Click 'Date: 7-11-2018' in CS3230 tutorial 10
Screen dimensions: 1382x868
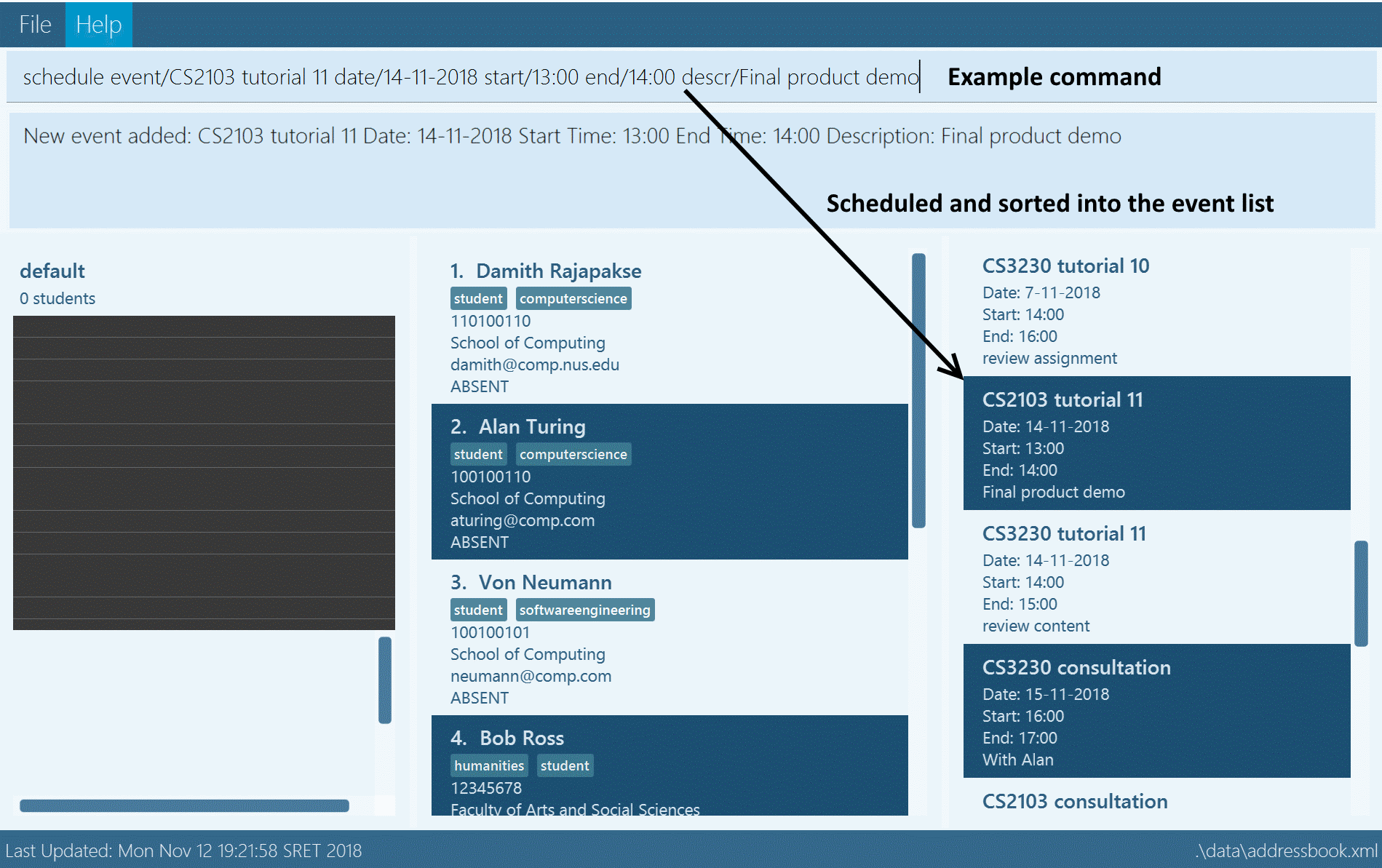click(x=1041, y=292)
